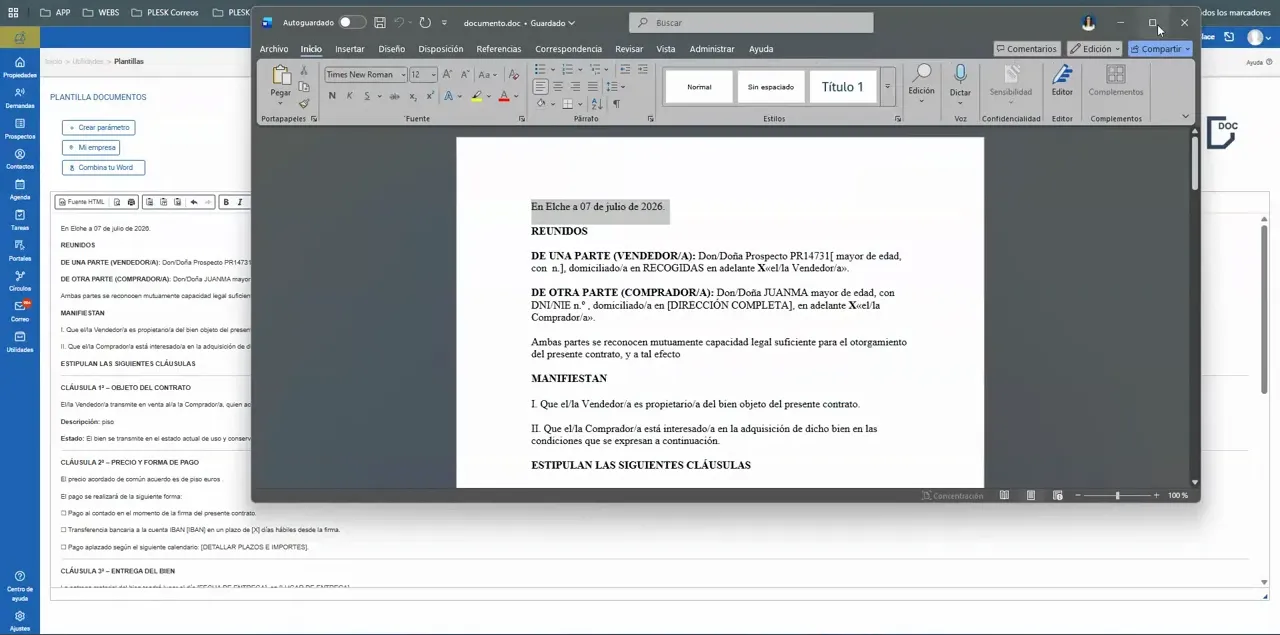Click the increase font size icon

click(447, 74)
